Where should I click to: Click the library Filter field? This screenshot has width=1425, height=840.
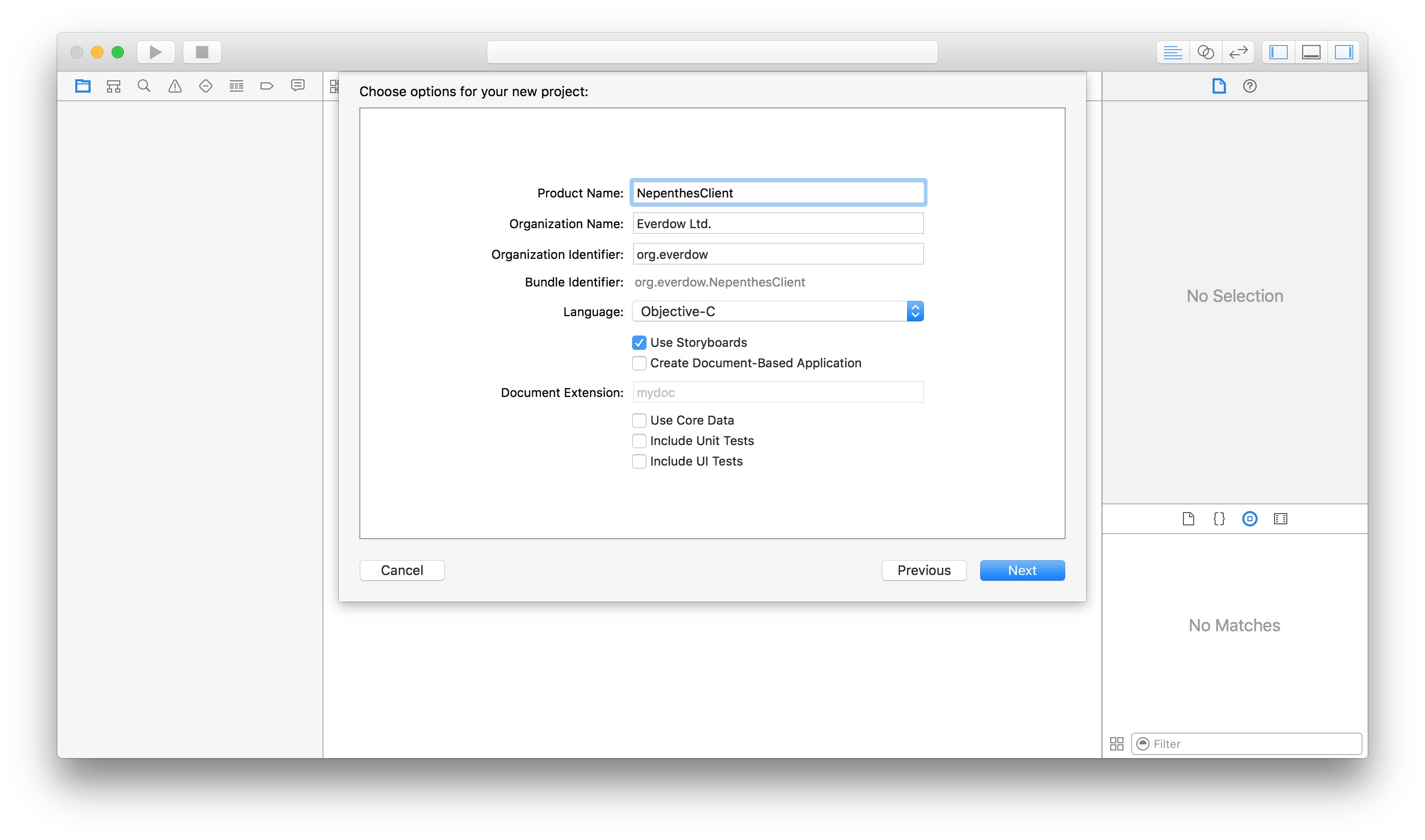tap(1246, 744)
